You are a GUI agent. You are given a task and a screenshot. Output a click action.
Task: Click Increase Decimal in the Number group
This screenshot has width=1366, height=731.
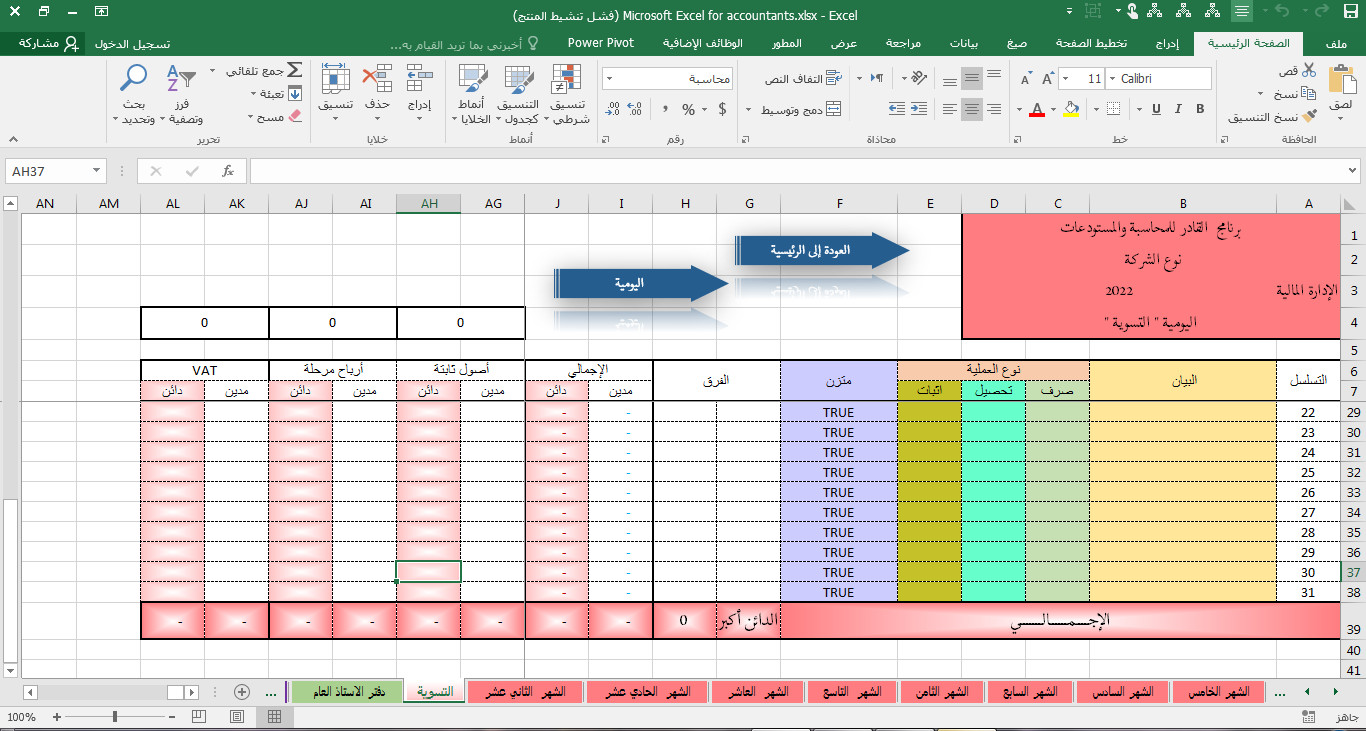coord(636,108)
